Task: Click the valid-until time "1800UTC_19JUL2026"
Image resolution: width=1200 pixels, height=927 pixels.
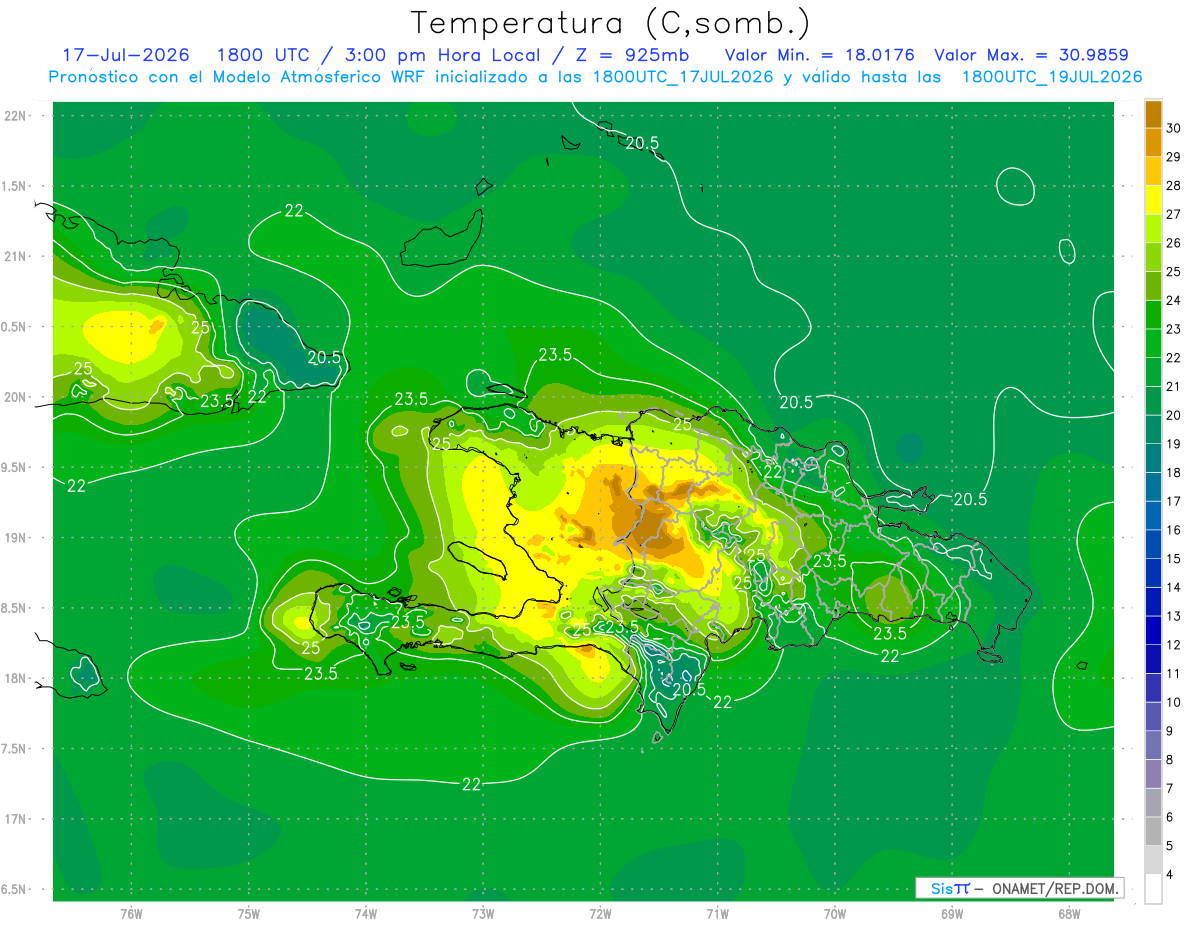Action: coord(1052,77)
